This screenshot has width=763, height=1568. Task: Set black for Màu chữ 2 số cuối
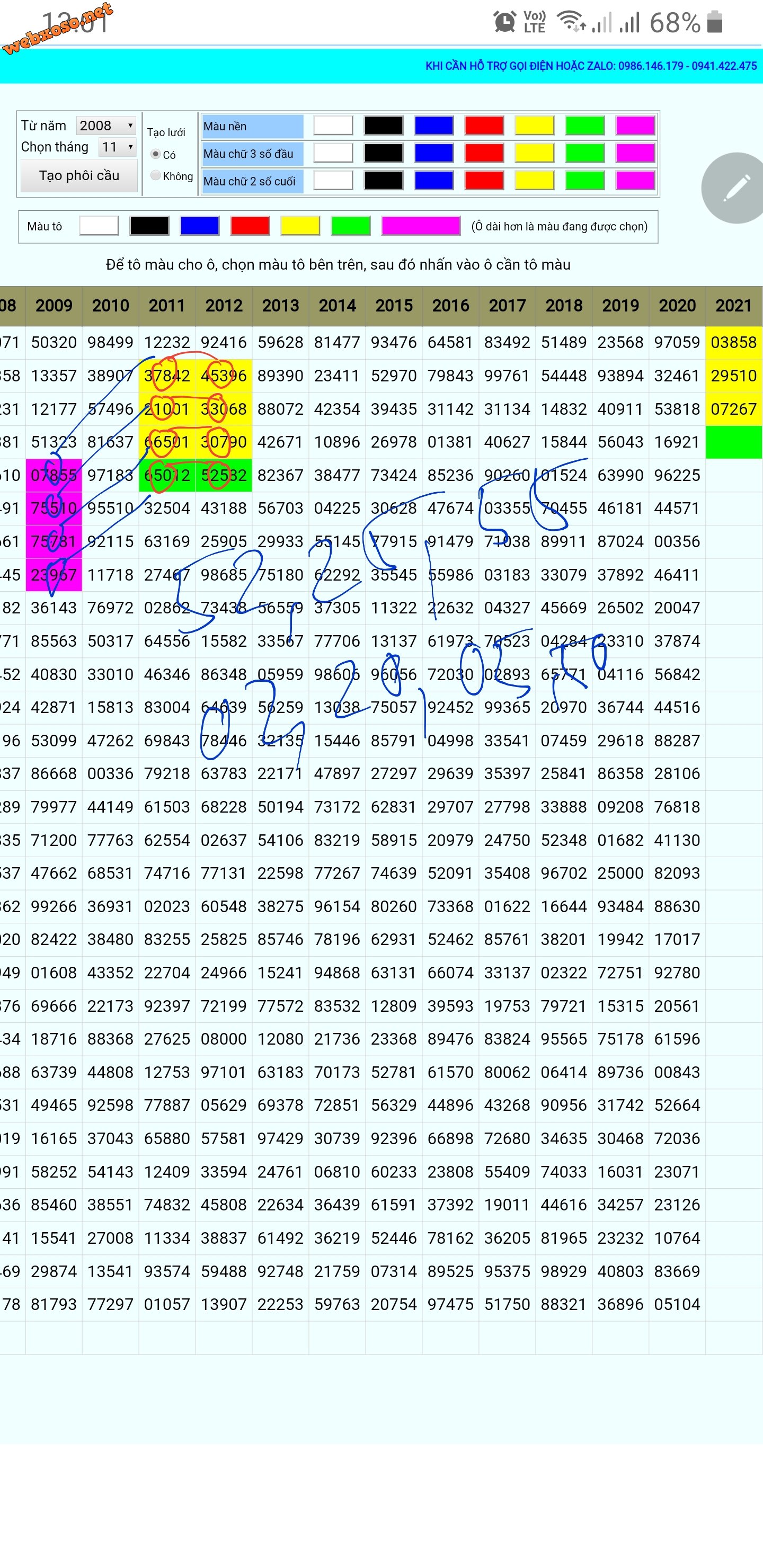384,181
